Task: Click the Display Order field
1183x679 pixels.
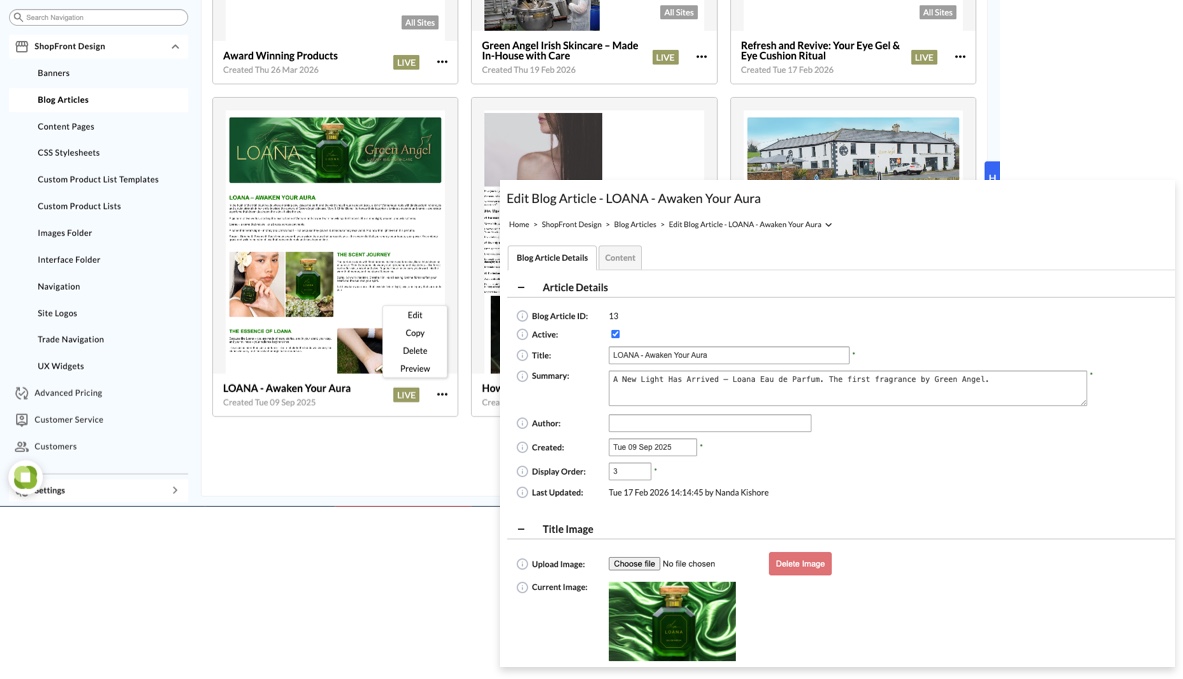Action: click(x=630, y=472)
